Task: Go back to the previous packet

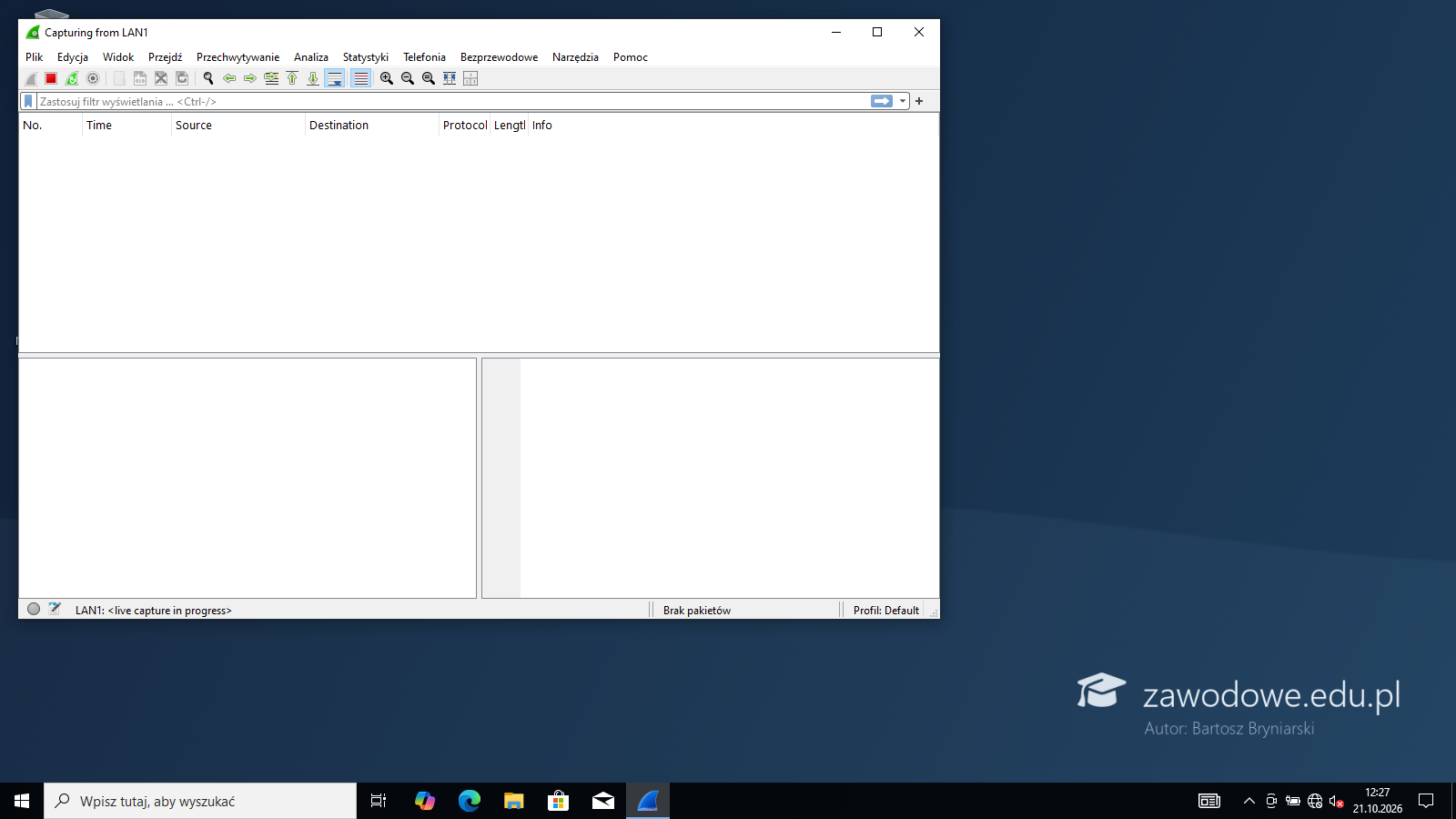Action: pos(229,78)
